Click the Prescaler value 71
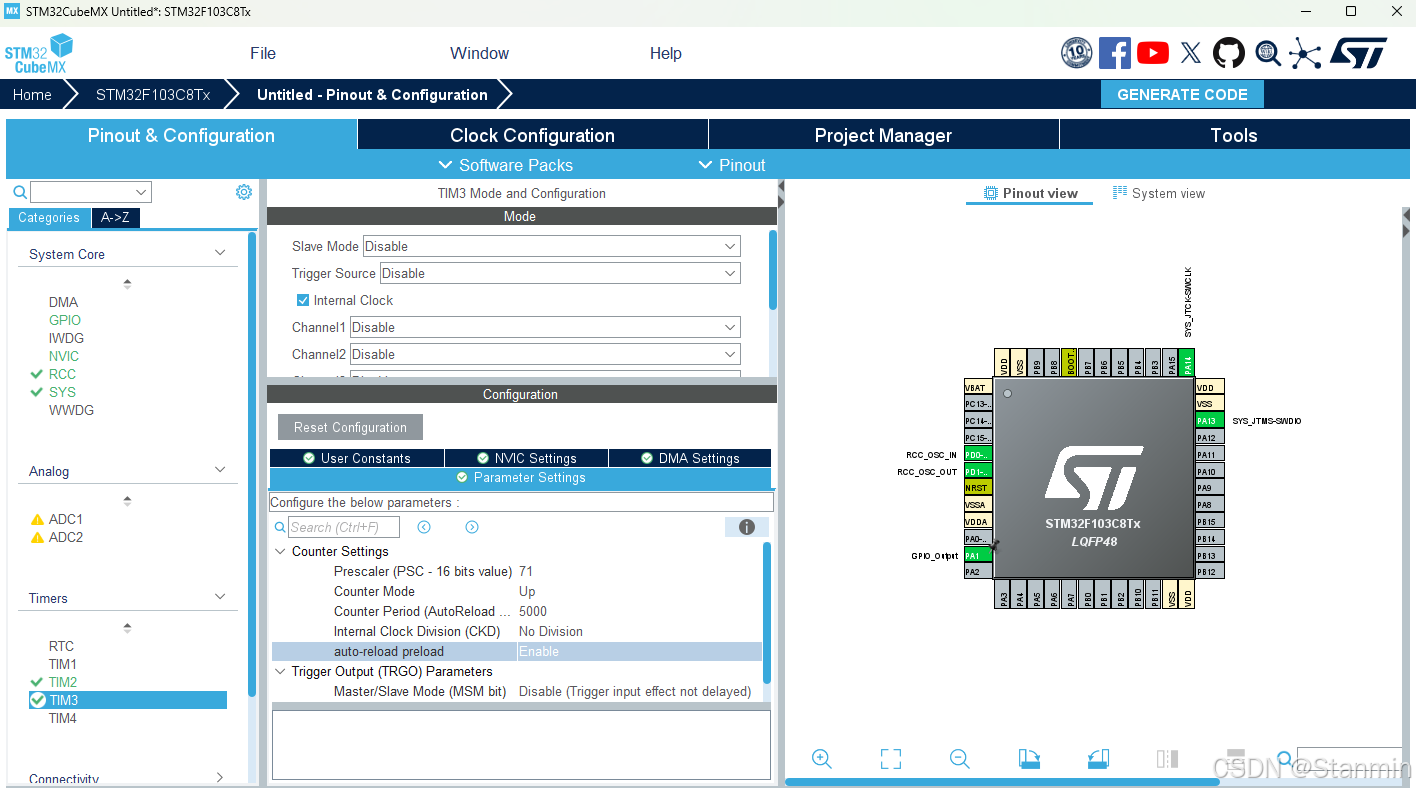Viewport: 1416px width, 794px height. 526,571
